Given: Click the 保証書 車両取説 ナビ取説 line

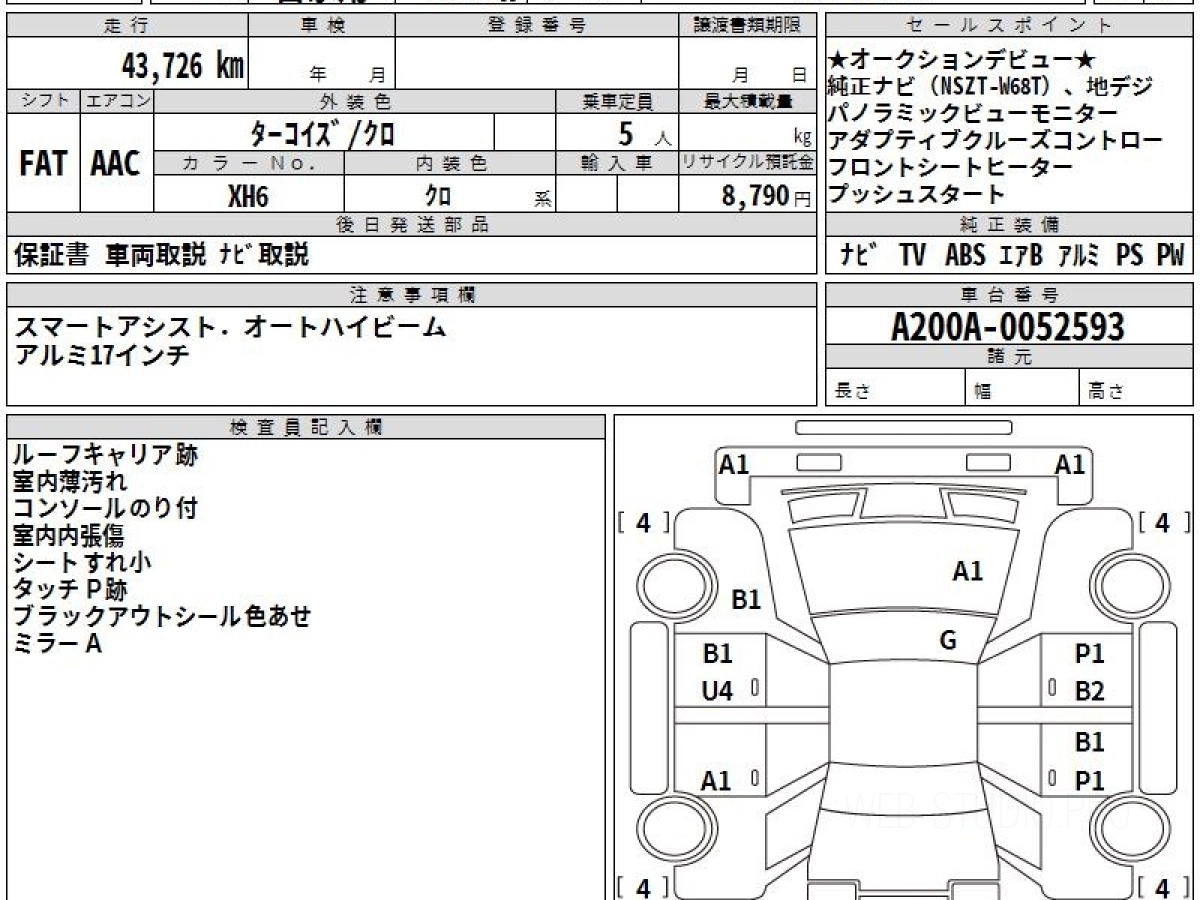Looking at the screenshot, I should 161,256.
